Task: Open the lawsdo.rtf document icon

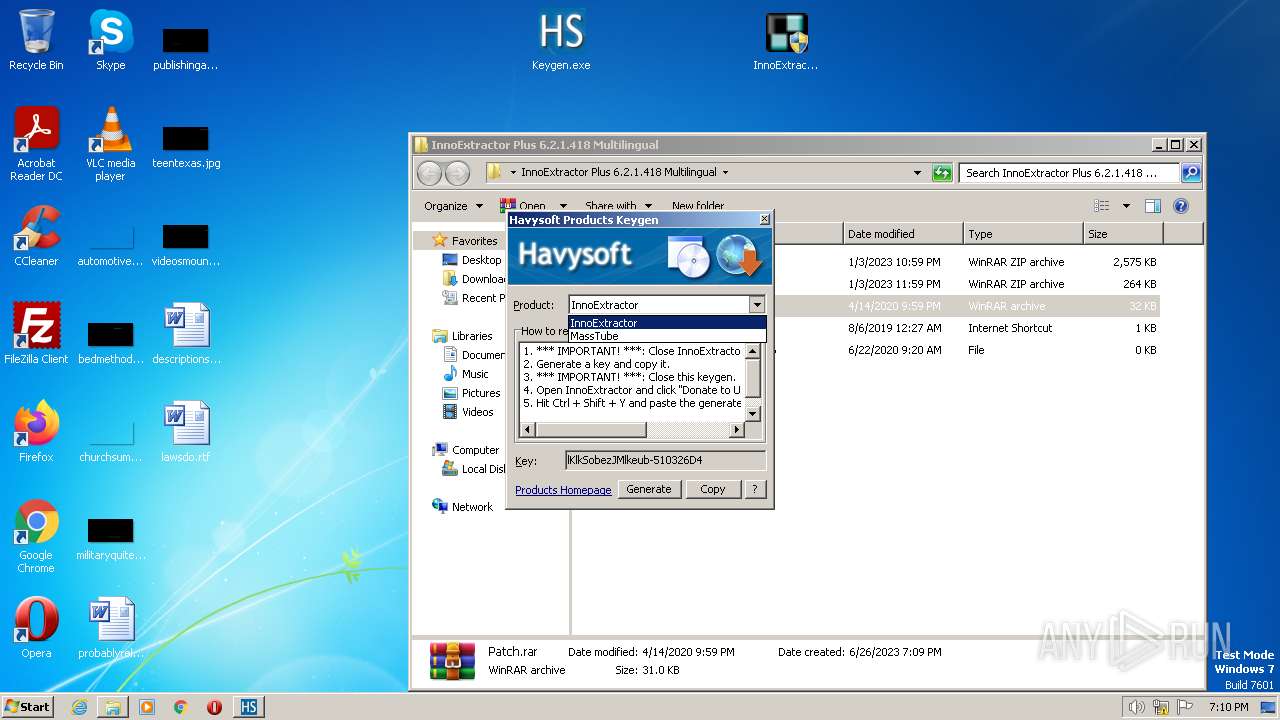Action: tap(186, 432)
